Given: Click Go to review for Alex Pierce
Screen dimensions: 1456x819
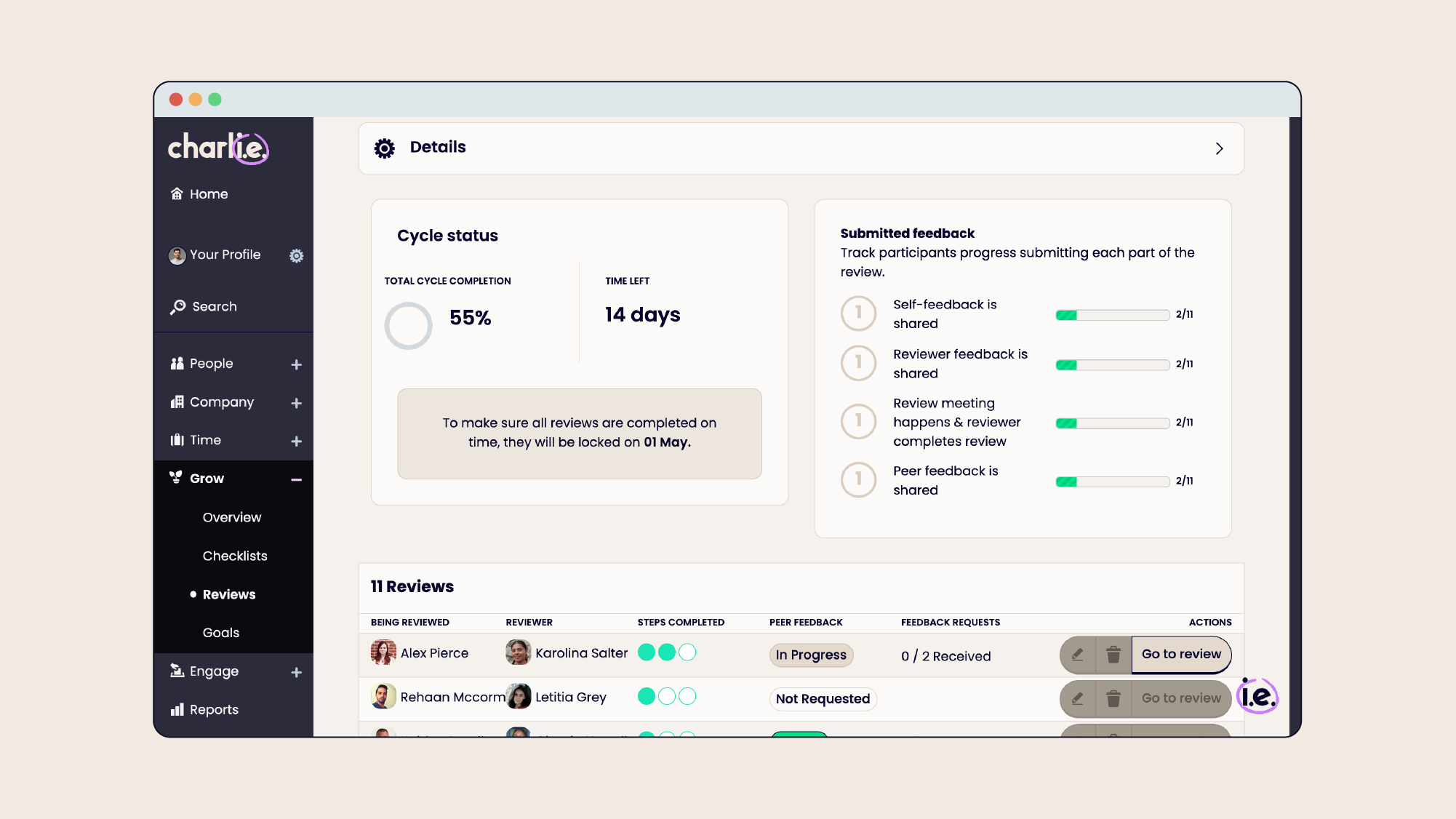Looking at the screenshot, I should (1181, 655).
